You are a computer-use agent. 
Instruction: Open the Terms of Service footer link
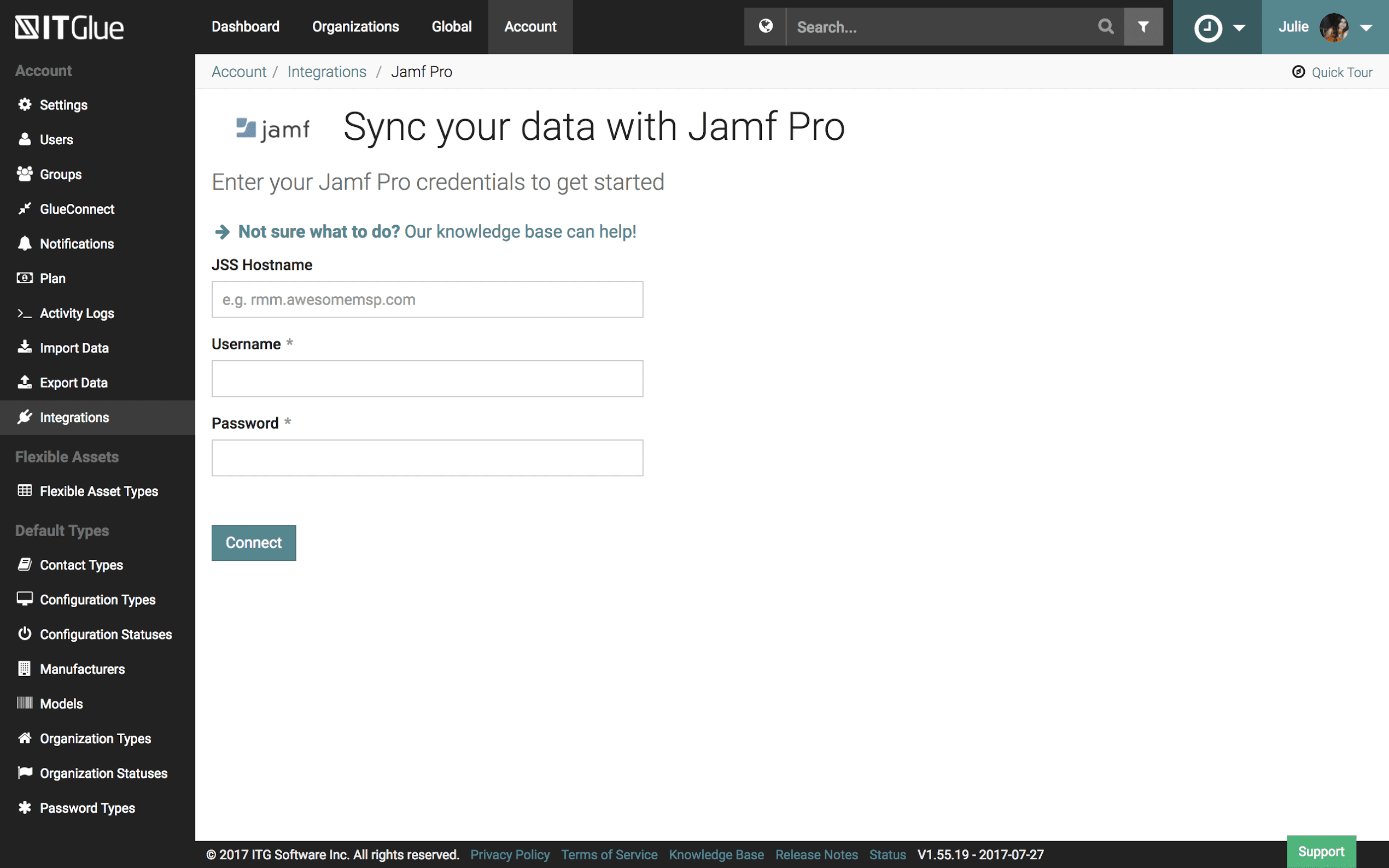[609, 854]
